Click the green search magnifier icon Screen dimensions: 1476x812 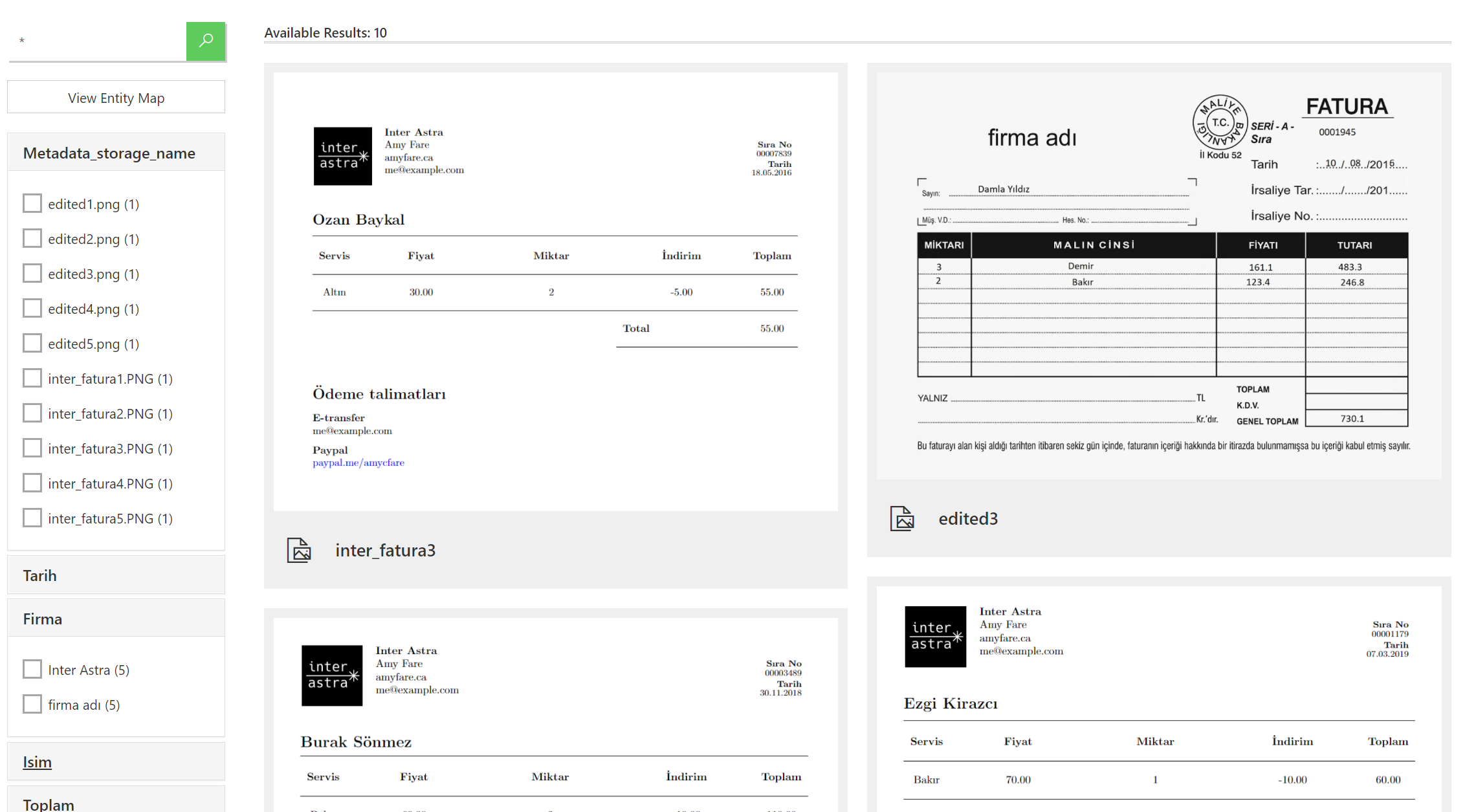[x=205, y=41]
